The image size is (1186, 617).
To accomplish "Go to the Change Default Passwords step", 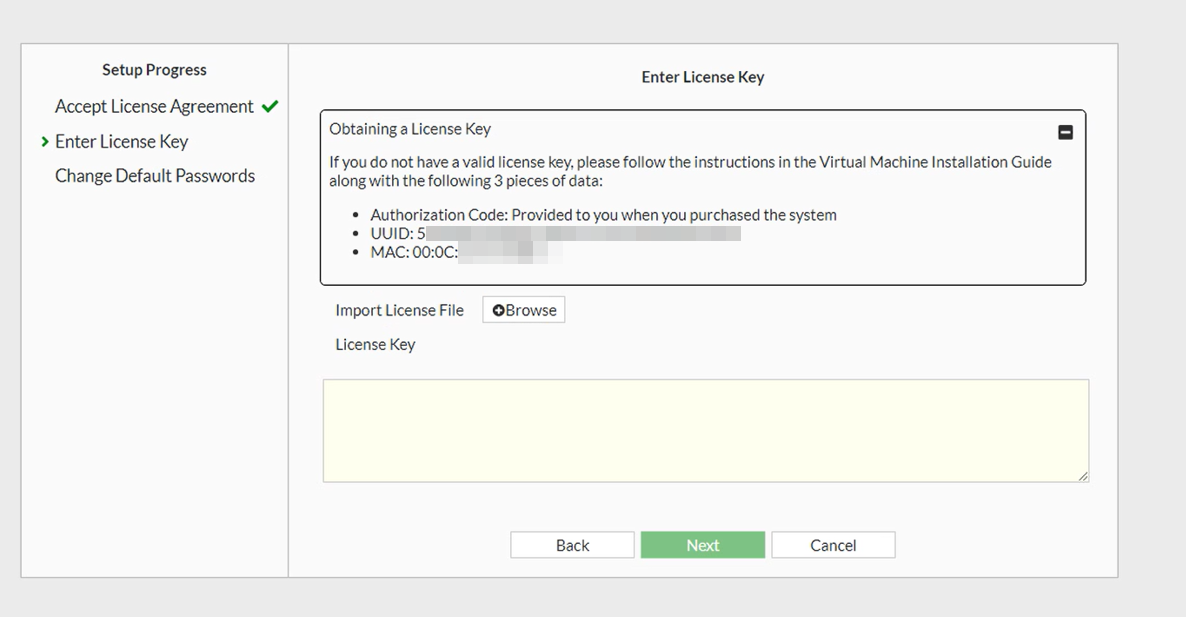I will pyautogui.click(x=155, y=176).
